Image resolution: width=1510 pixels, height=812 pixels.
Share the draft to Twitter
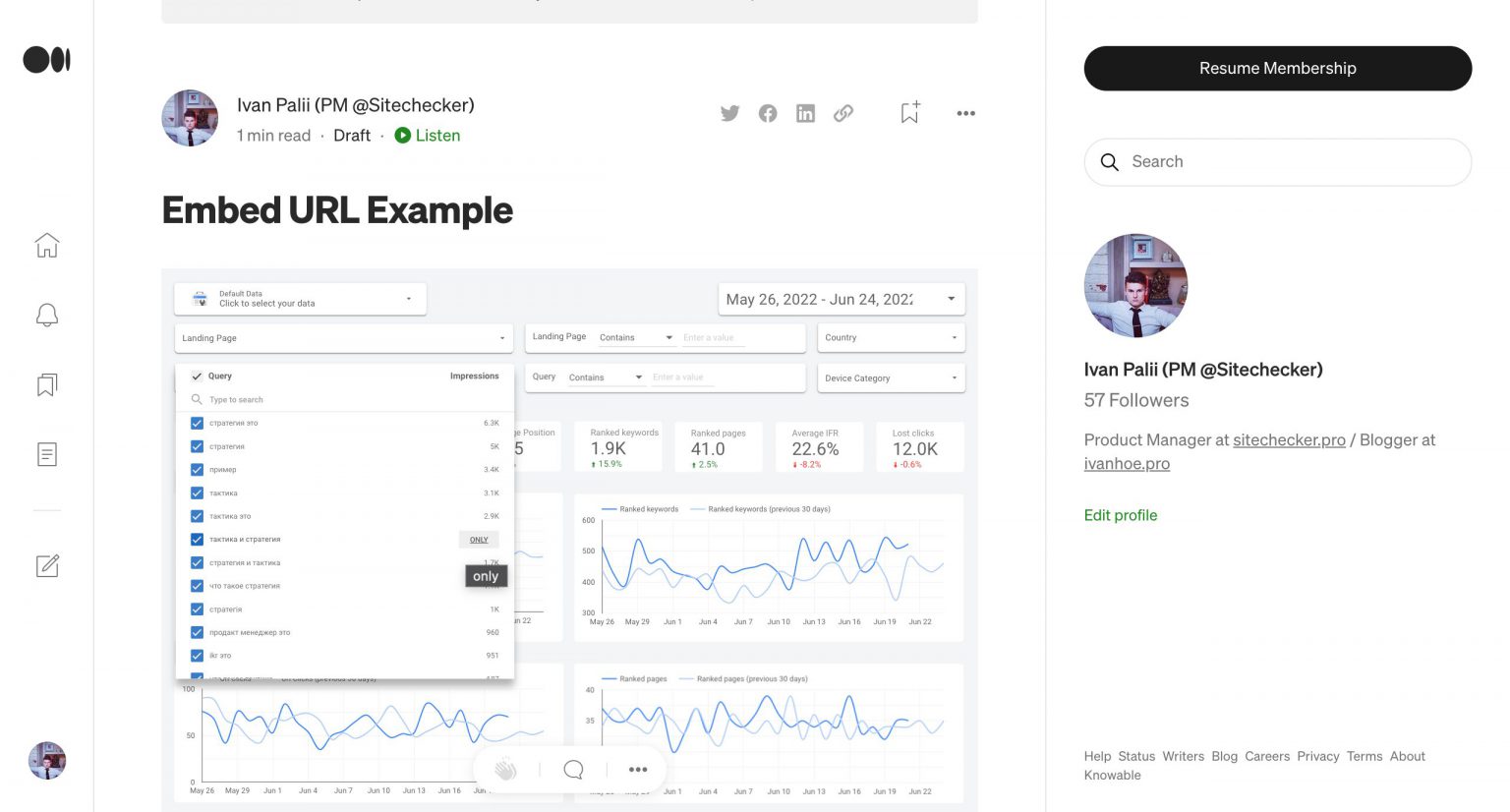point(729,113)
